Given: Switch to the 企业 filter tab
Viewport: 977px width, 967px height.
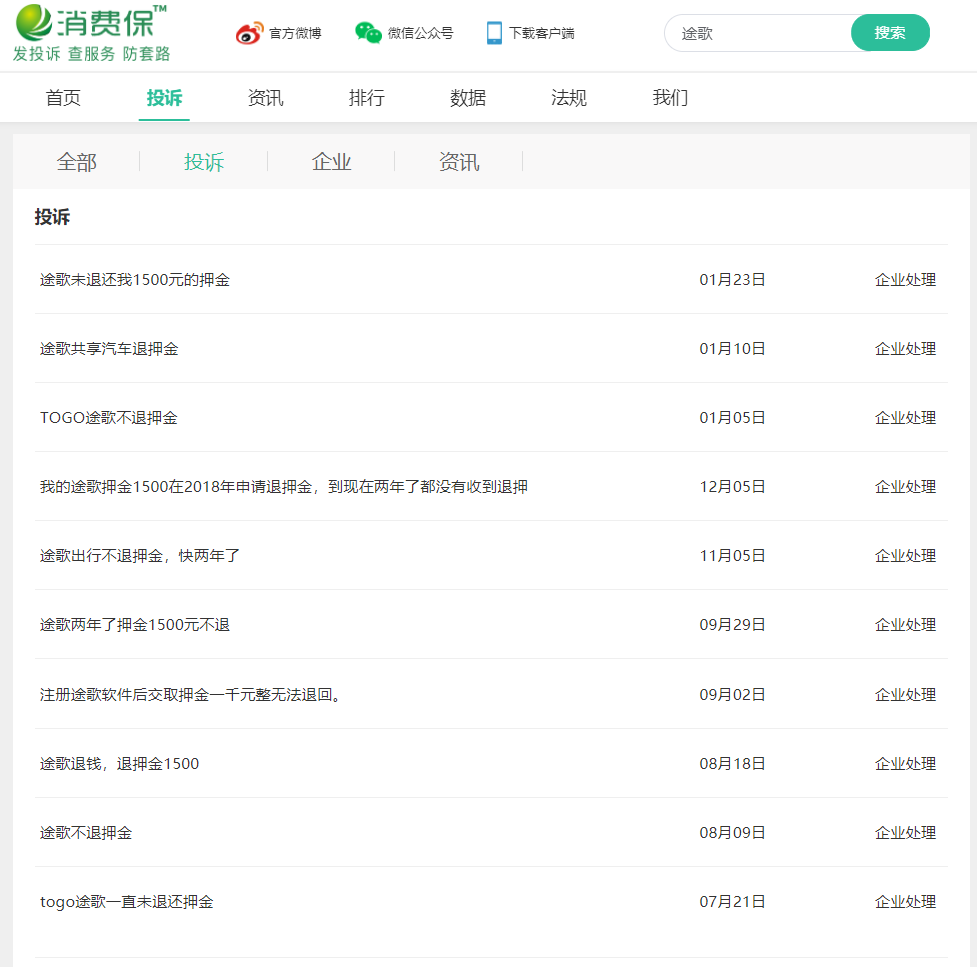Looking at the screenshot, I should click(331, 162).
